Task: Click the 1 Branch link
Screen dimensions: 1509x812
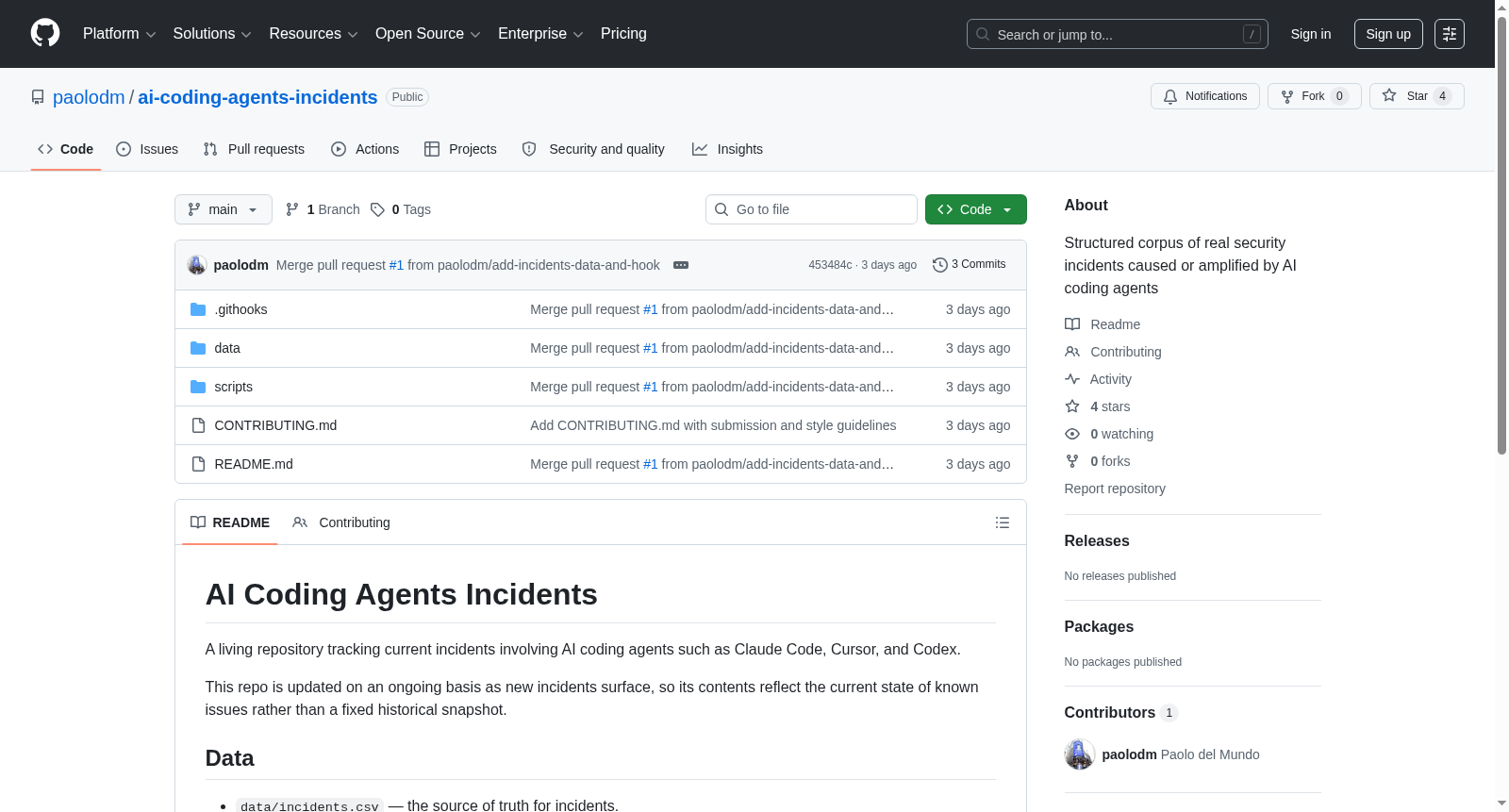Action: point(323,209)
